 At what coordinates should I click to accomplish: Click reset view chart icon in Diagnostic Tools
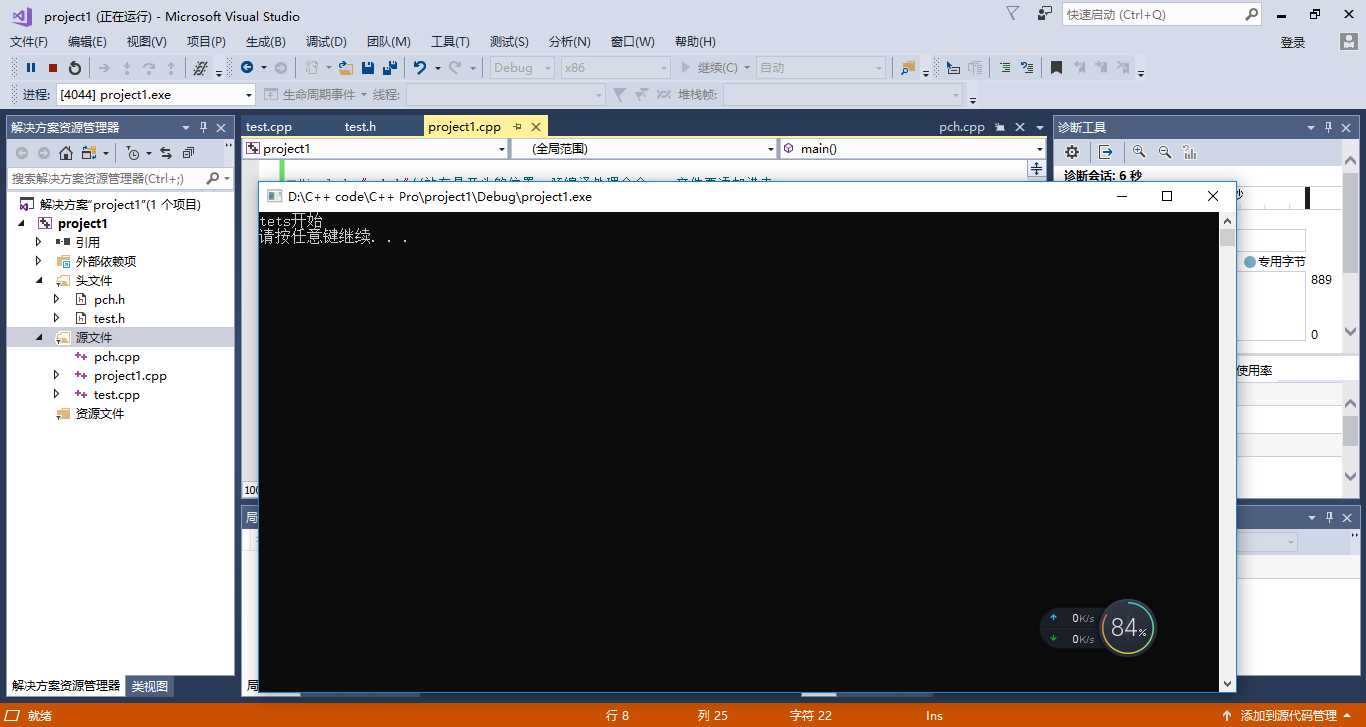click(x=1189, y=152)
